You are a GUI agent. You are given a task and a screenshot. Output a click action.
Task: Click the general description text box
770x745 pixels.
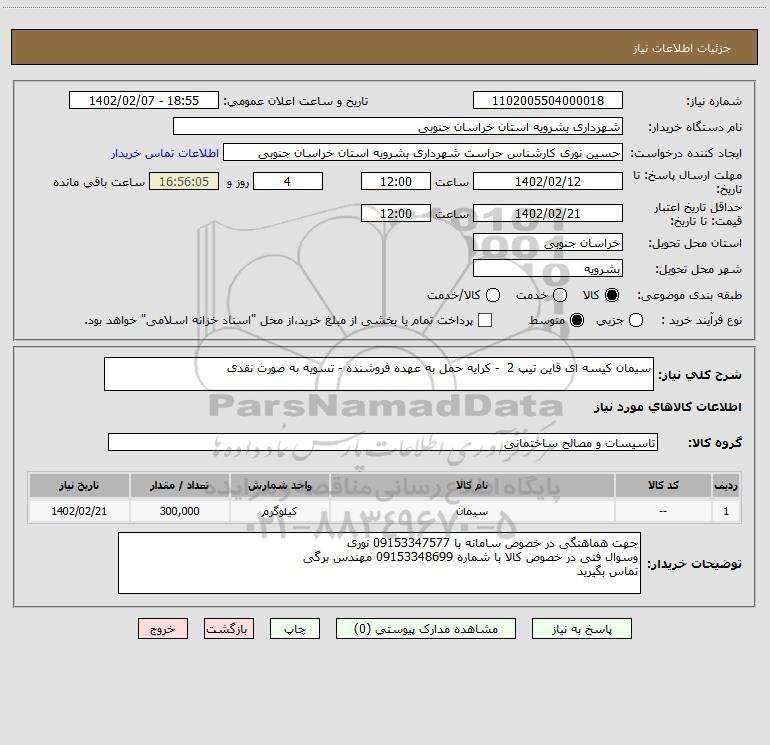tap(379, 374)
